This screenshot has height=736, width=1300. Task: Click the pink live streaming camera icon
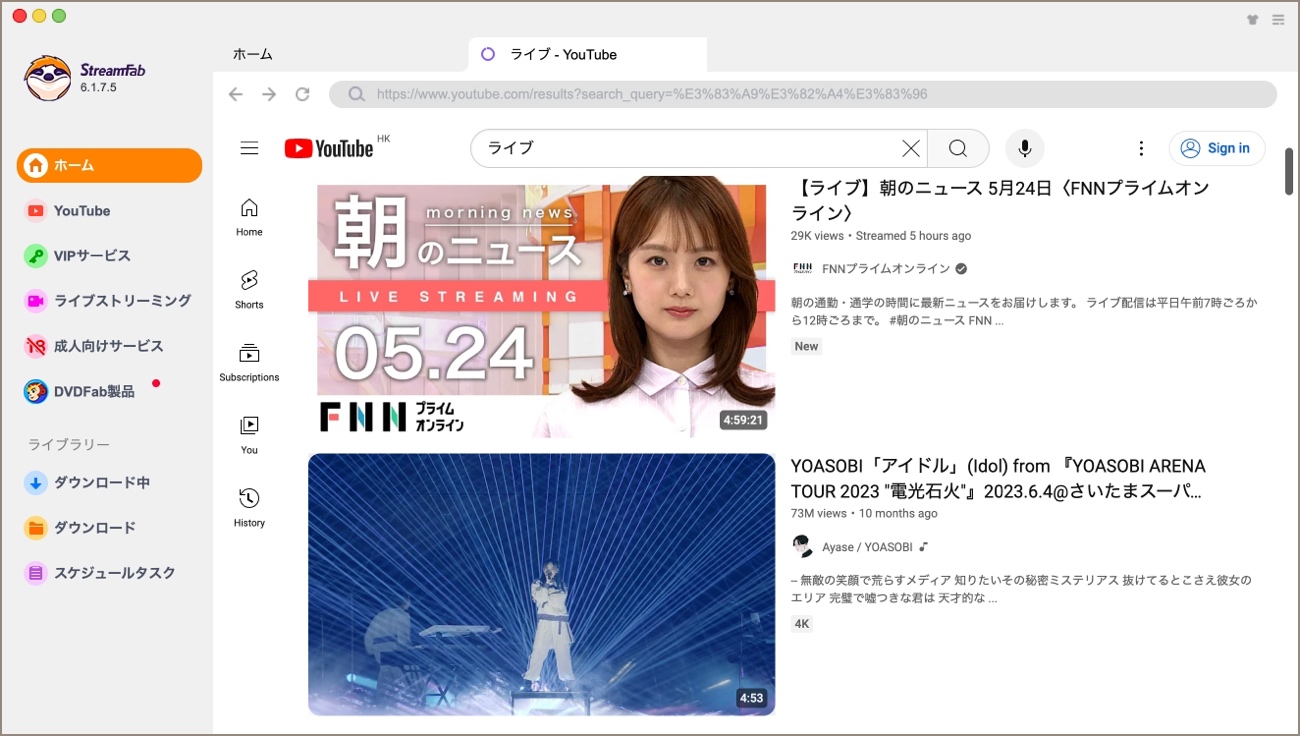coord(36,301)
